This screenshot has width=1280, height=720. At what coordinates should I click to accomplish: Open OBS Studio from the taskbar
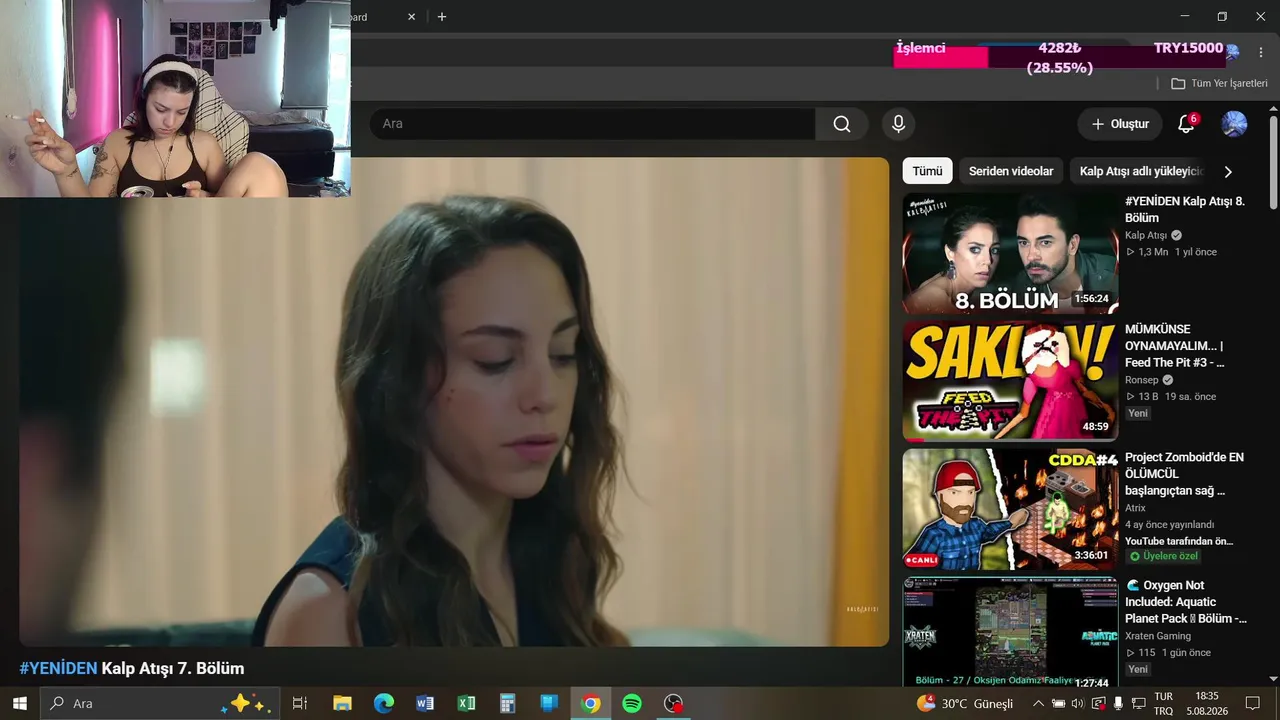coord(674,703)
